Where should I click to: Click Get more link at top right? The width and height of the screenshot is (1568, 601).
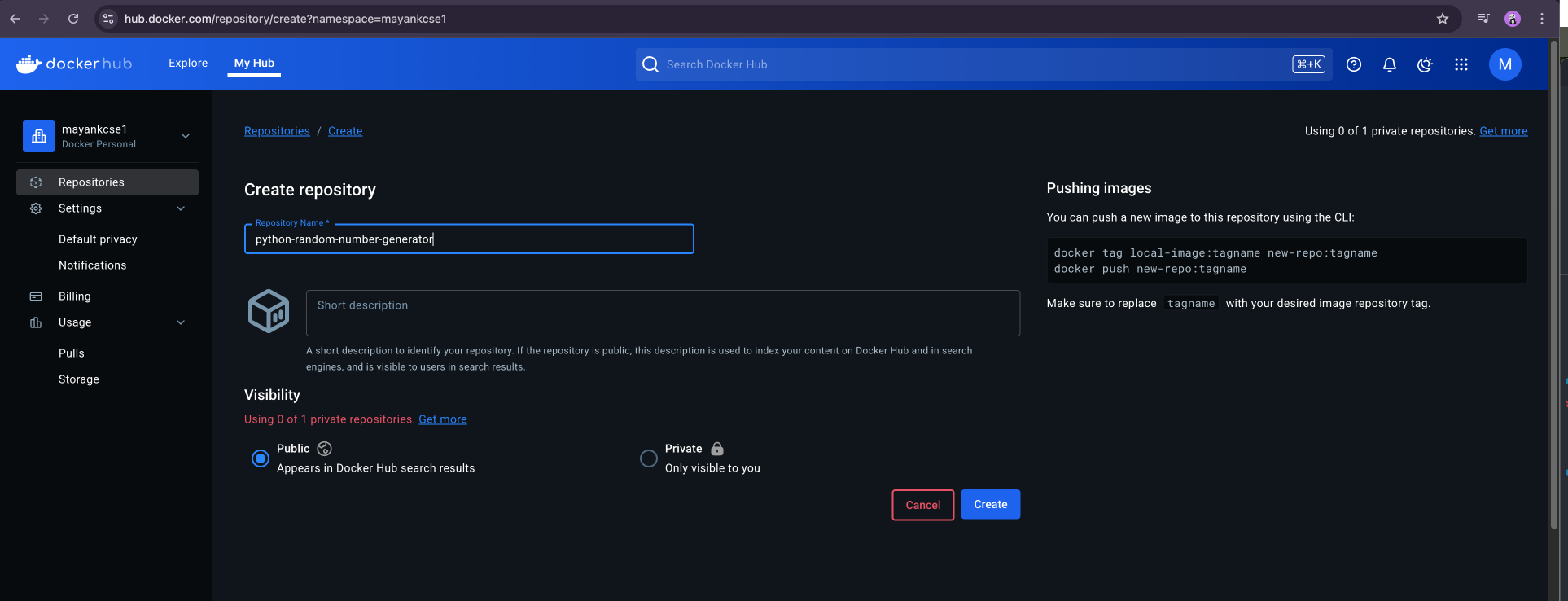click(1504, 131)
